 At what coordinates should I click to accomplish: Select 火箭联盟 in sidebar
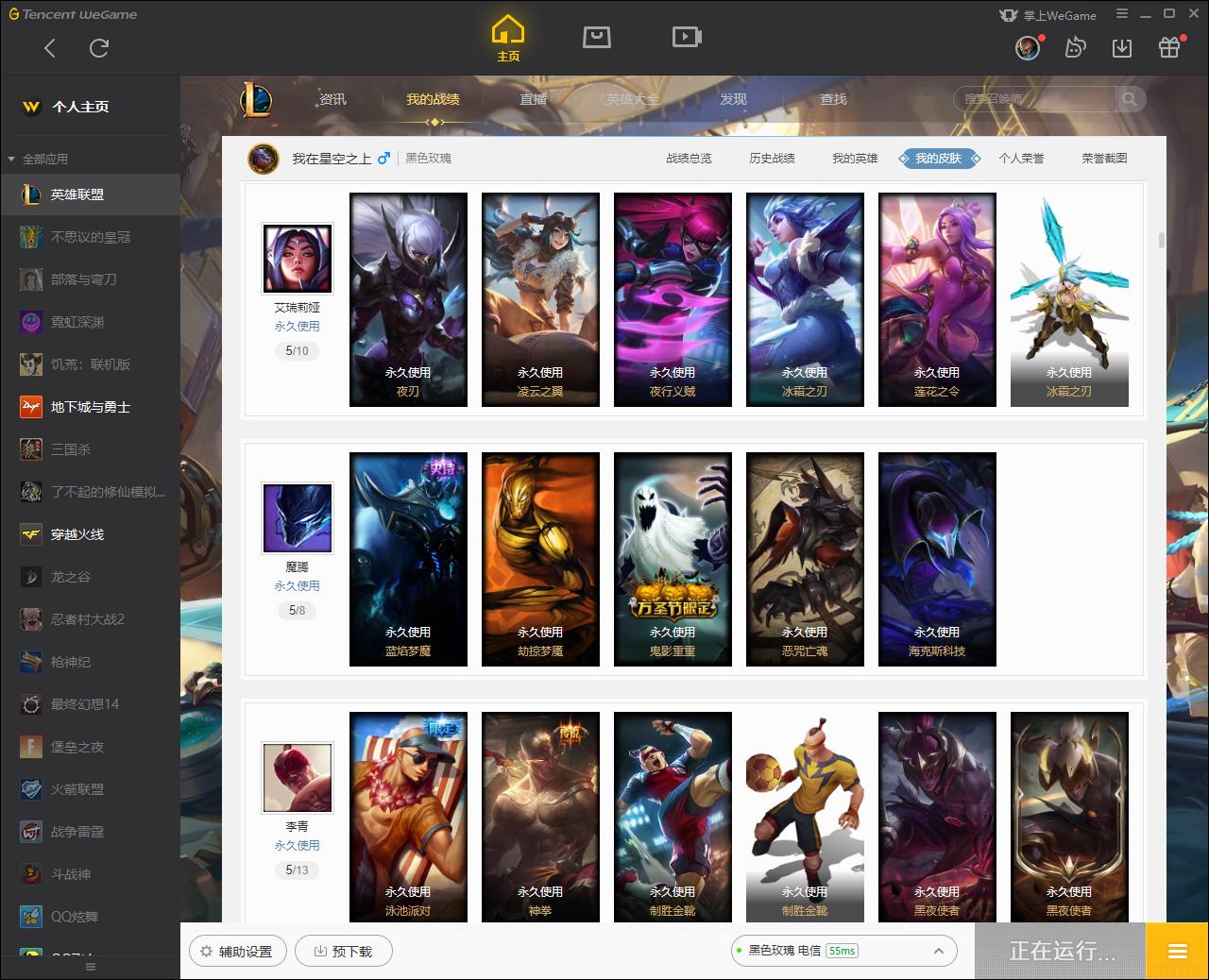(x=90, y=789)
